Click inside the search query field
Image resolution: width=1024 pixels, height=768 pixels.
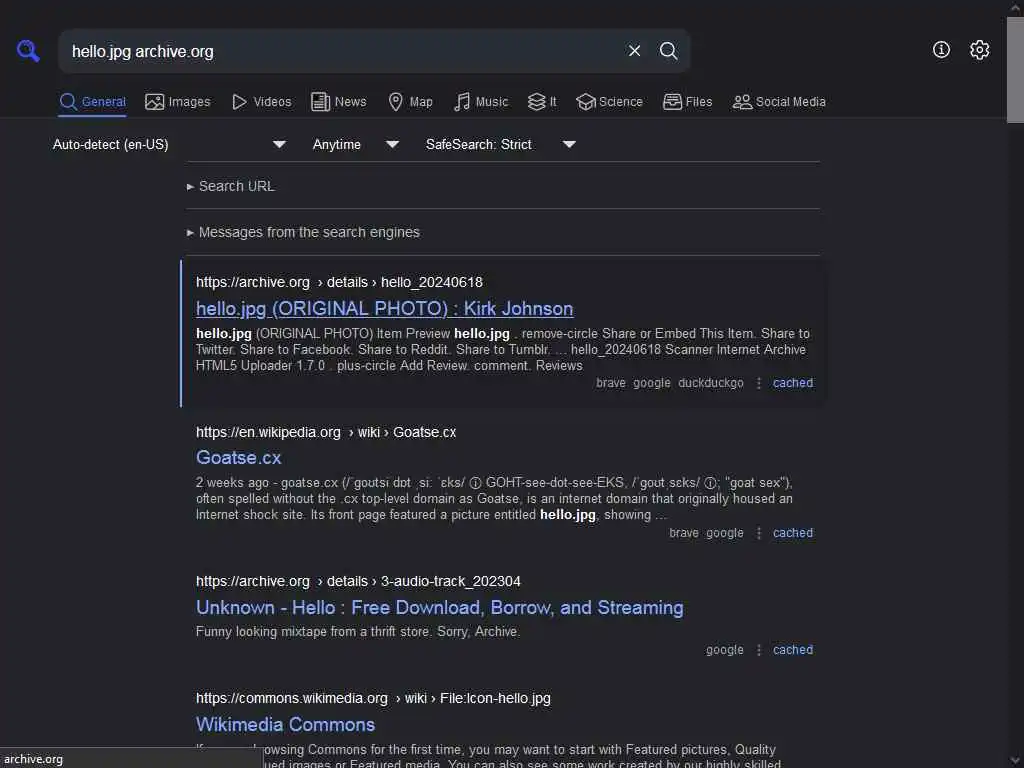(340, 51)
